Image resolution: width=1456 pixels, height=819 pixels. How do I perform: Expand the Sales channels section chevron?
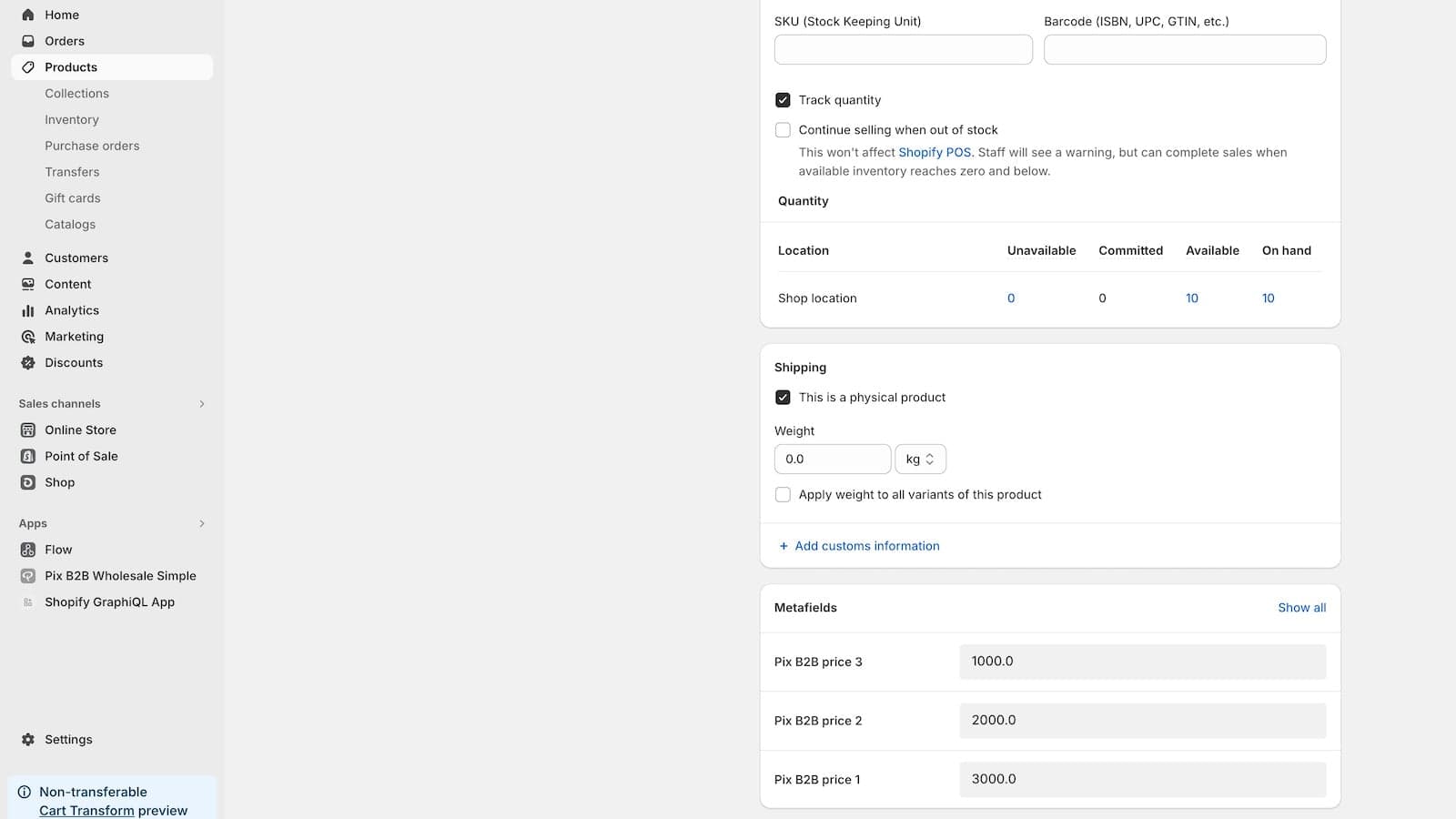pyautogui.click(x=202, y=404)
